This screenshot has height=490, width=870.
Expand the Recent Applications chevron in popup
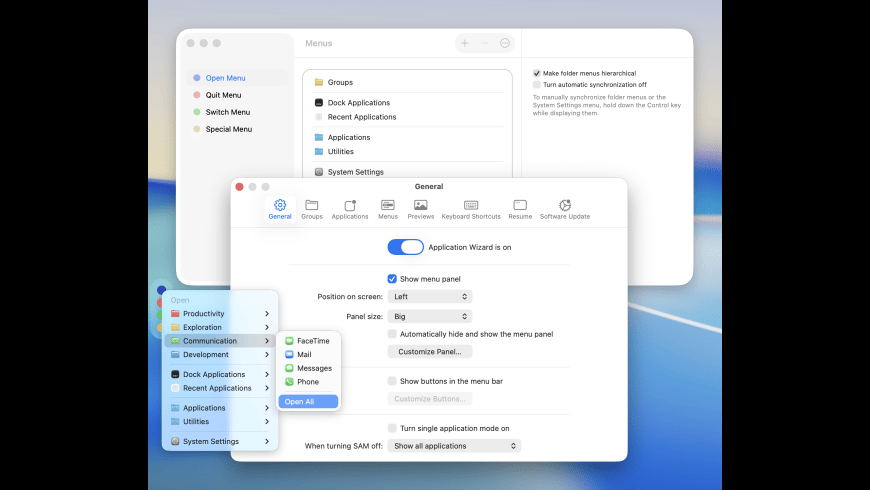point(267,388)
